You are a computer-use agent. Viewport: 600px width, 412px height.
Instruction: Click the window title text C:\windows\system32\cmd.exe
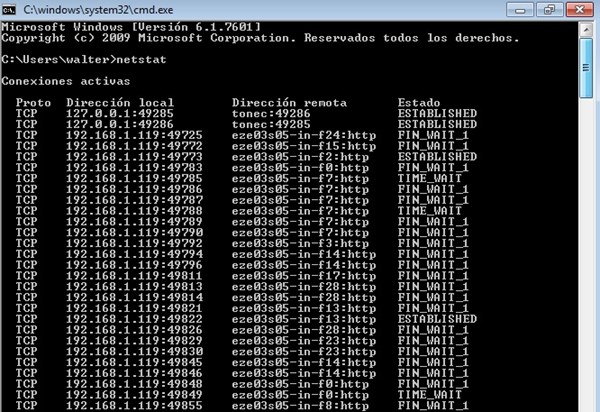(x=98, y=10)
